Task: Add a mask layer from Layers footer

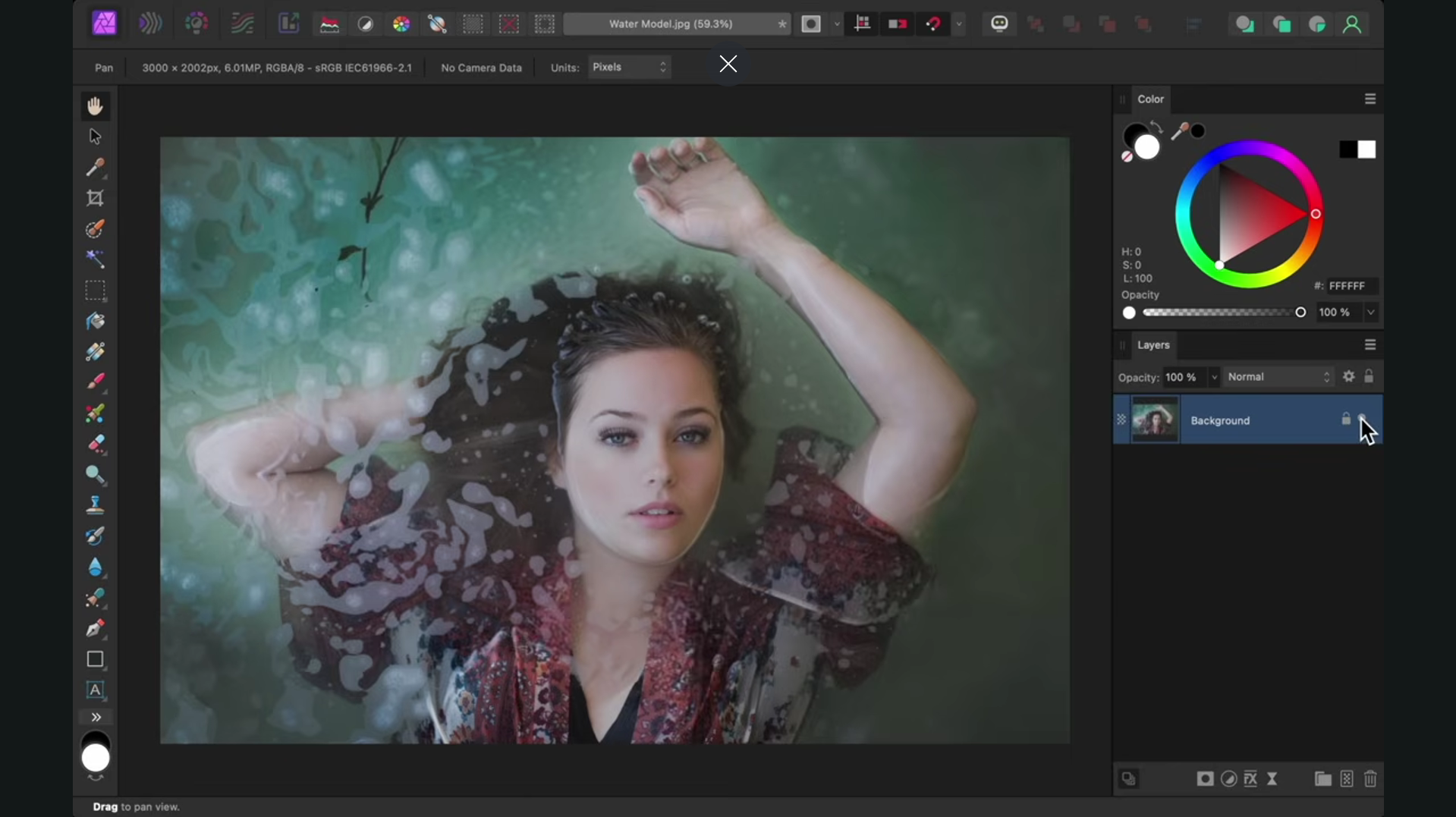Action: click(1205, 779)
